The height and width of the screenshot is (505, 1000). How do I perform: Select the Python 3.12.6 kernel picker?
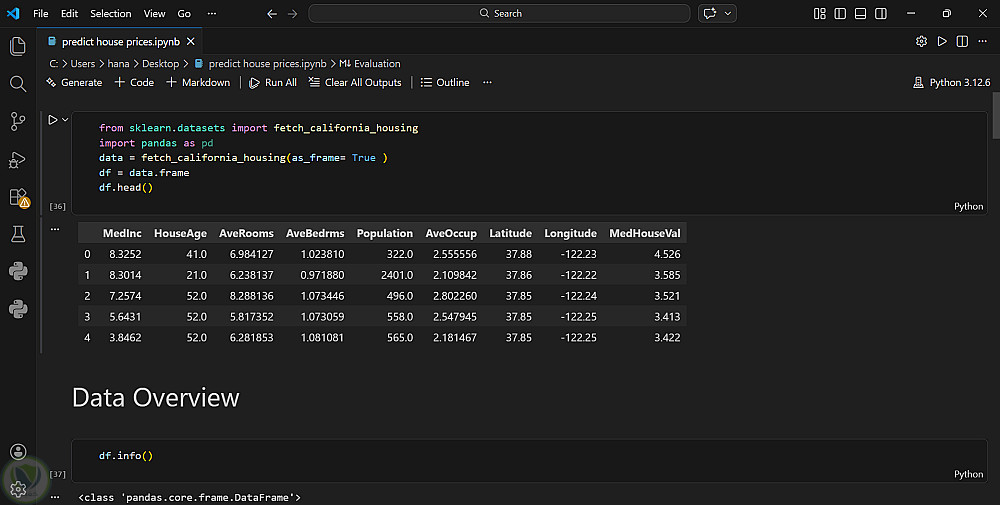[x=951, y=83]
